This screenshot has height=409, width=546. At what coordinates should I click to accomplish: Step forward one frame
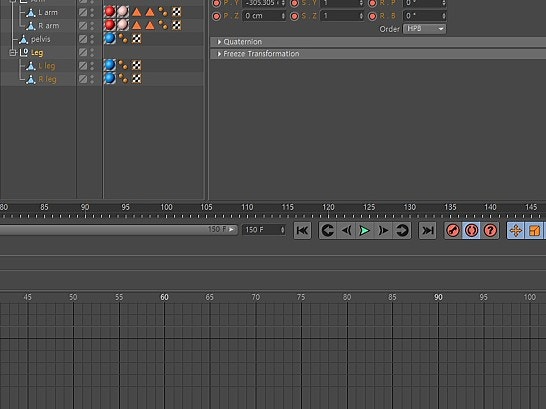pyautogui.click(x=383, y=230)
